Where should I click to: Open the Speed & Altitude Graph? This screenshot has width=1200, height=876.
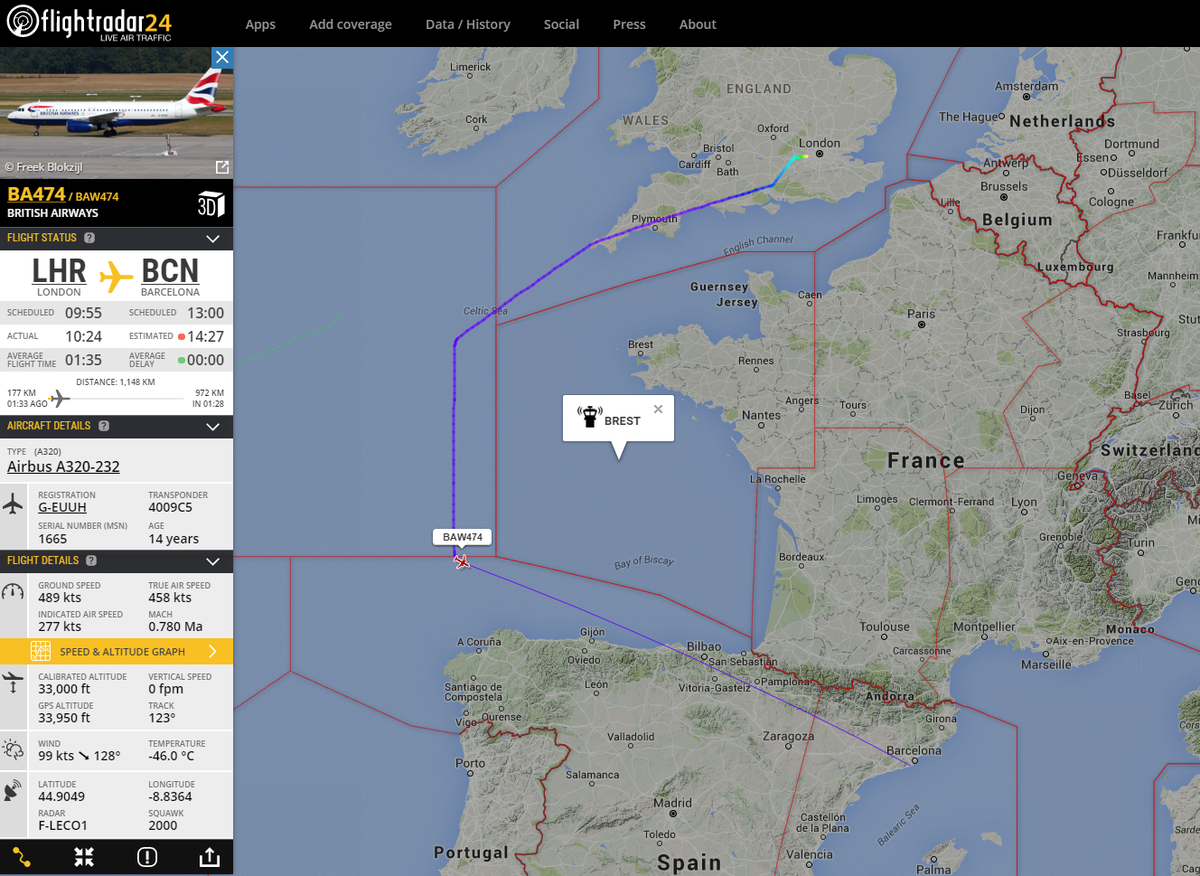pyautogui.click(x=116, y=651)
